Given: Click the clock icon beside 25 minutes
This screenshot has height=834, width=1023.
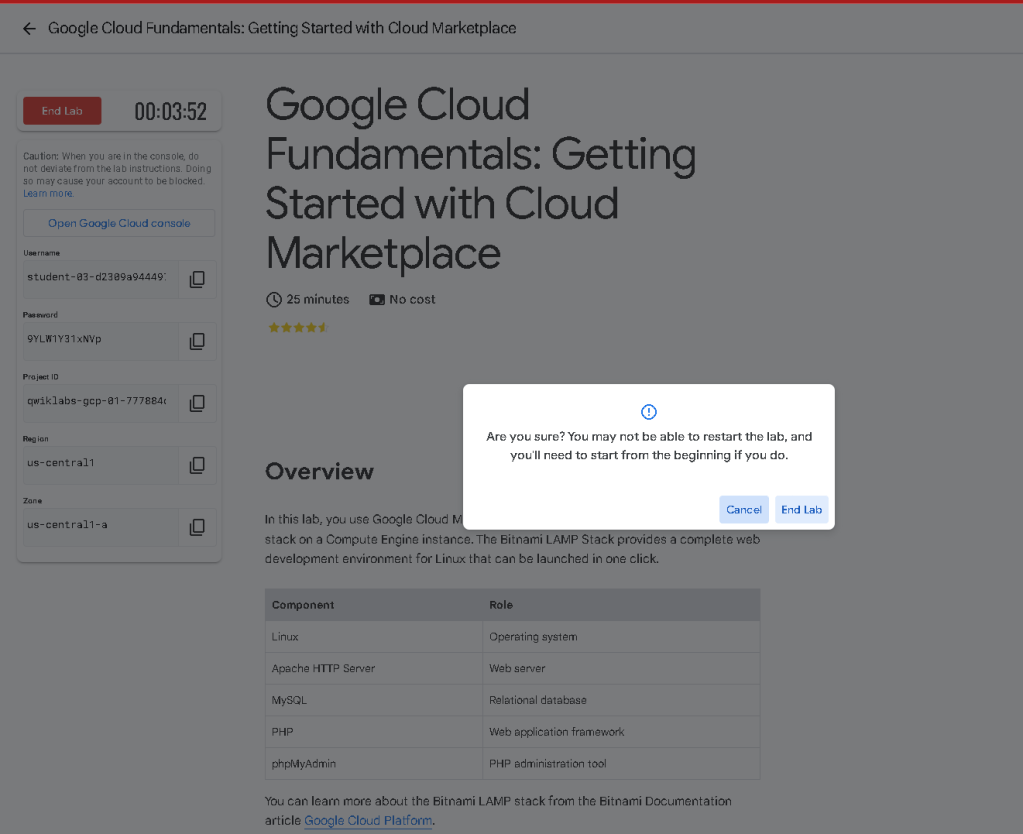Looking at the screenshot, I should click(274, 300).
